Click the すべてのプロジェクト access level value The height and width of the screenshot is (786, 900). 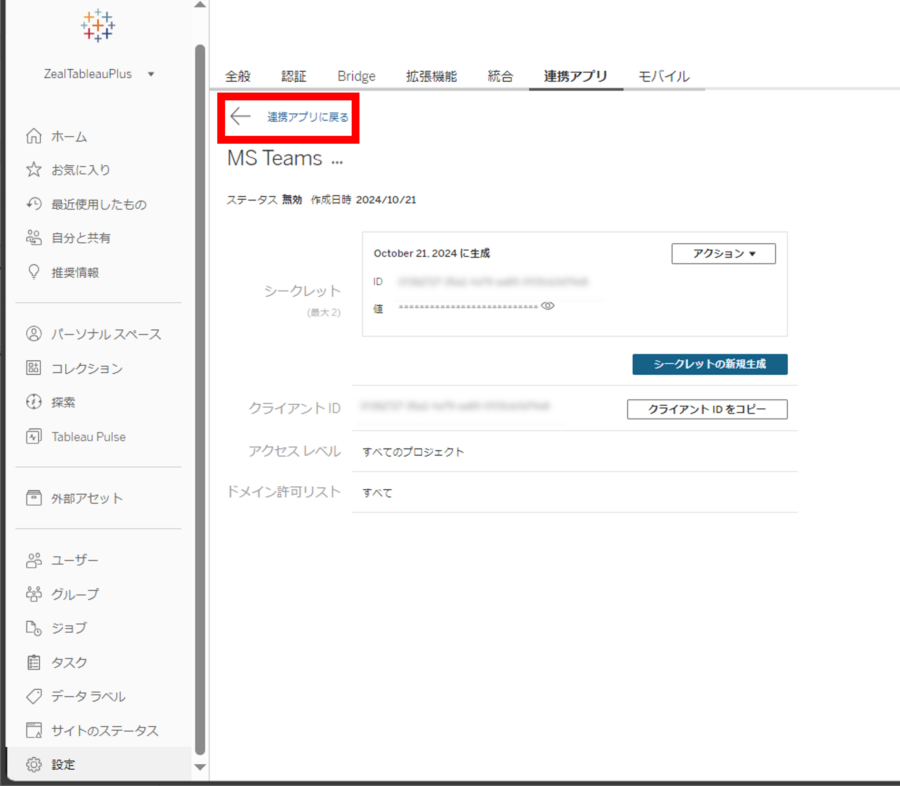[413, 452]
